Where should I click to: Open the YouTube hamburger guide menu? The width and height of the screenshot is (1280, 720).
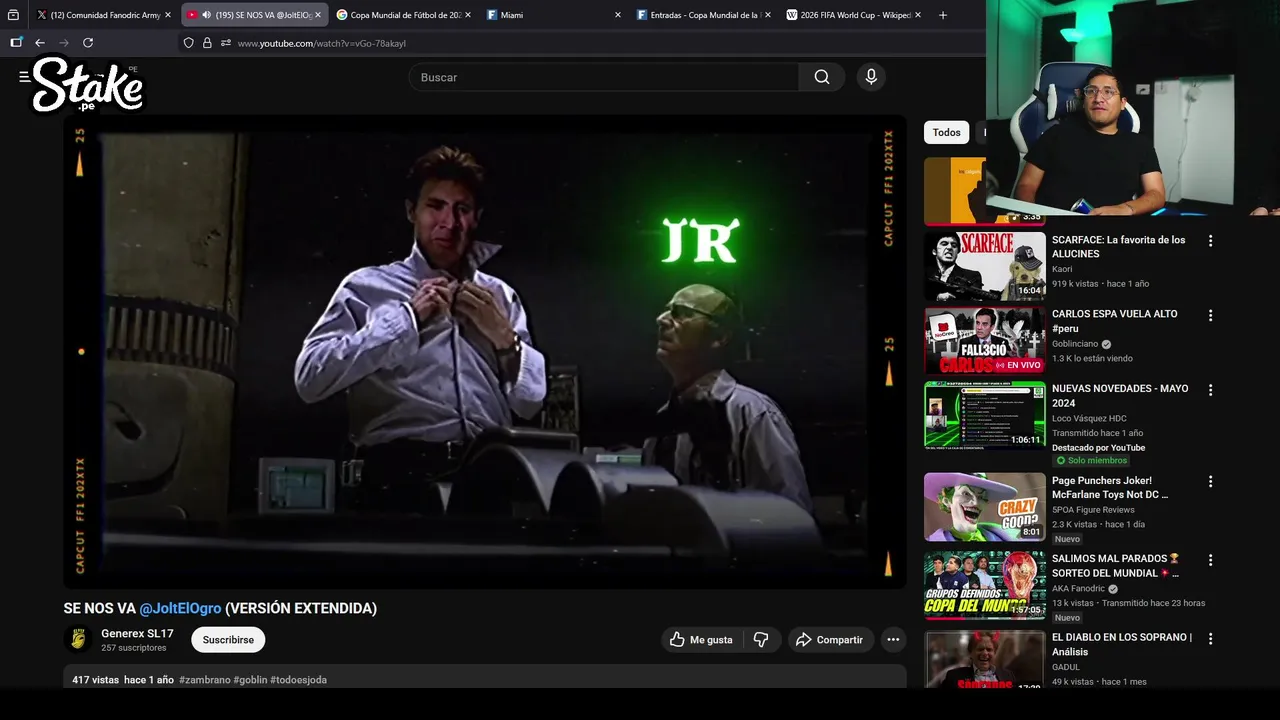(24, 77)
